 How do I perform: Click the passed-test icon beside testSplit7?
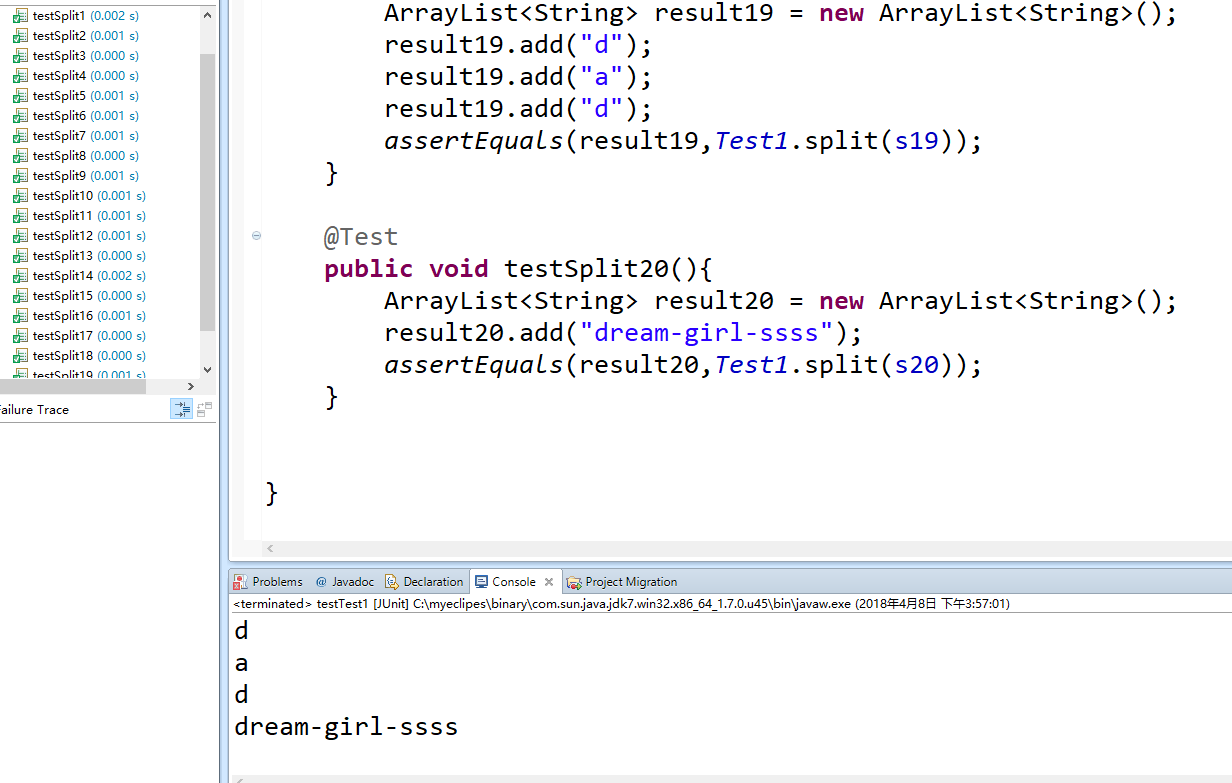[20, 136]
